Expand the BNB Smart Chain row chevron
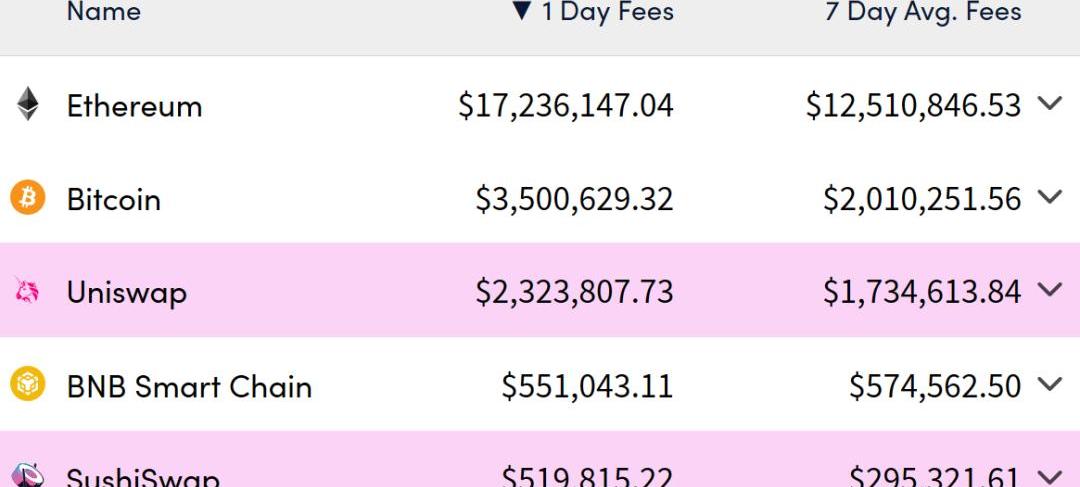Image resolution: width=1080 pixels, height=487 pixels. coord(1049,384)
